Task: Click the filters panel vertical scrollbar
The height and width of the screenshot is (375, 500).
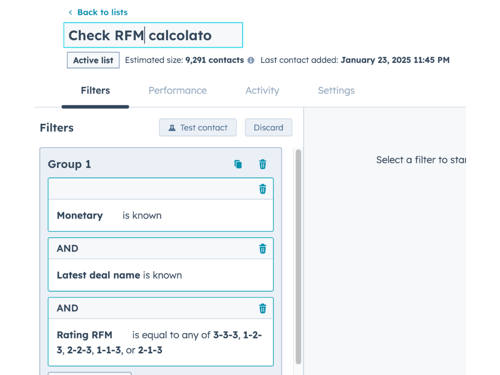Action: coord(298,257)
